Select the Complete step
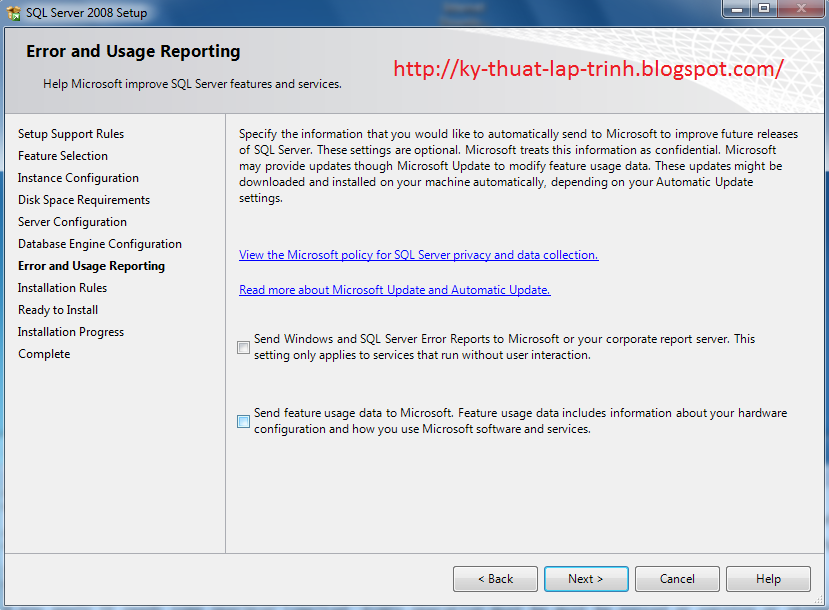The image size is (829, 610). [44, 354]
